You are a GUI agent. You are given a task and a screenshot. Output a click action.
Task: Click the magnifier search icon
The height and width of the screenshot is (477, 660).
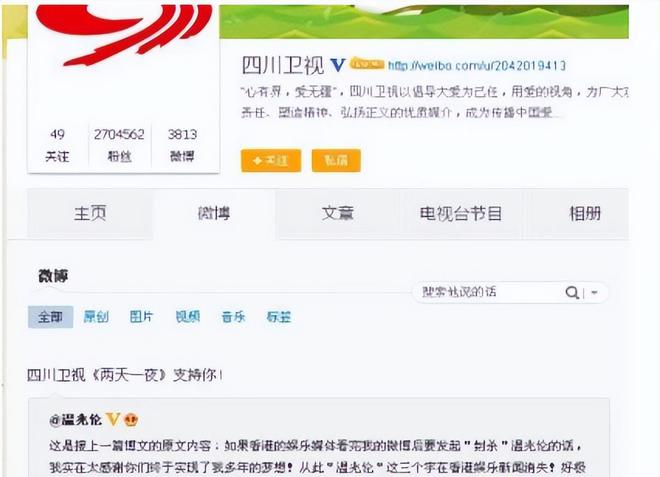point(572,292)
